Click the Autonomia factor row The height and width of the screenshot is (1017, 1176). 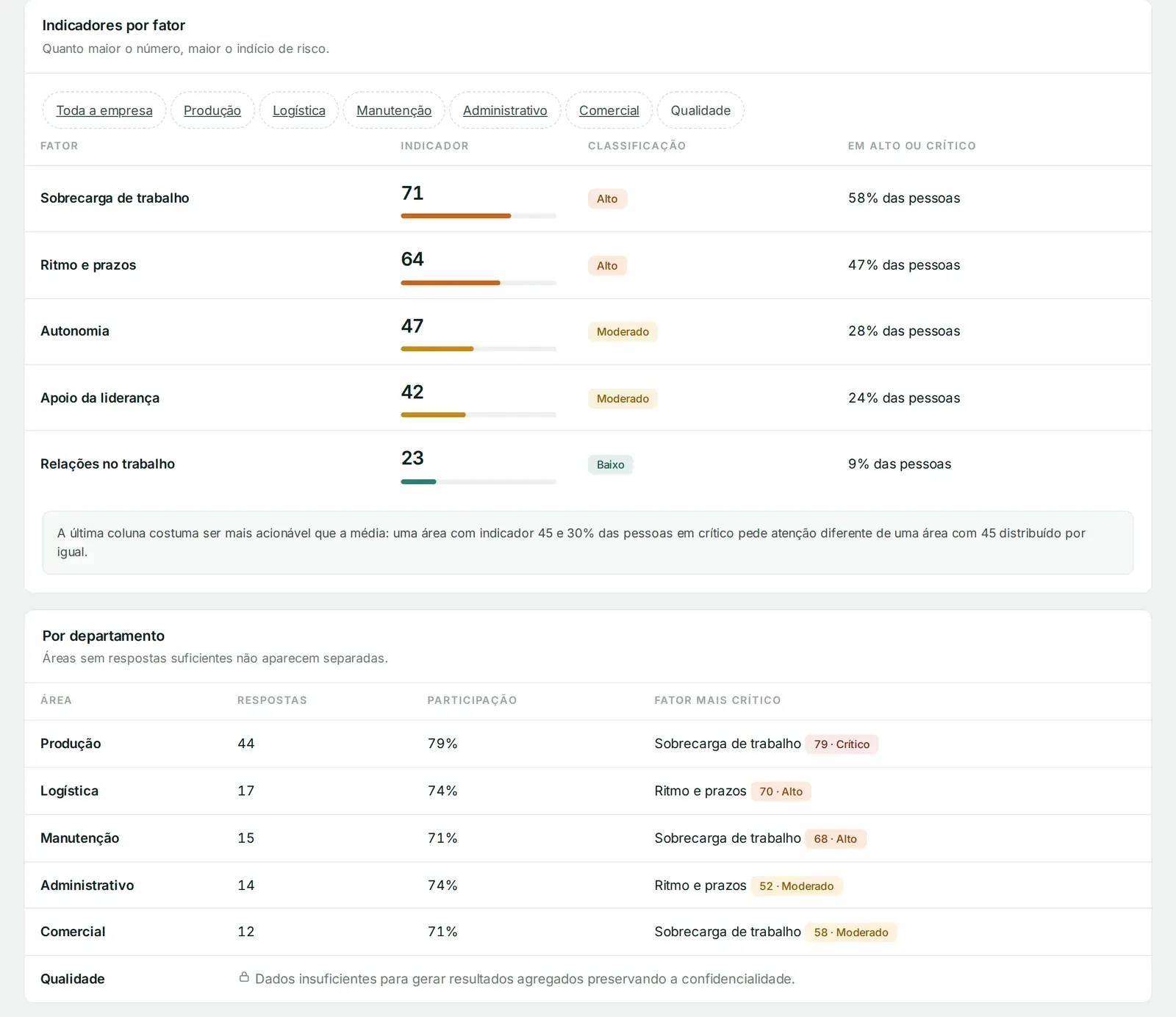pyautogui.click(x=588, y=331)
